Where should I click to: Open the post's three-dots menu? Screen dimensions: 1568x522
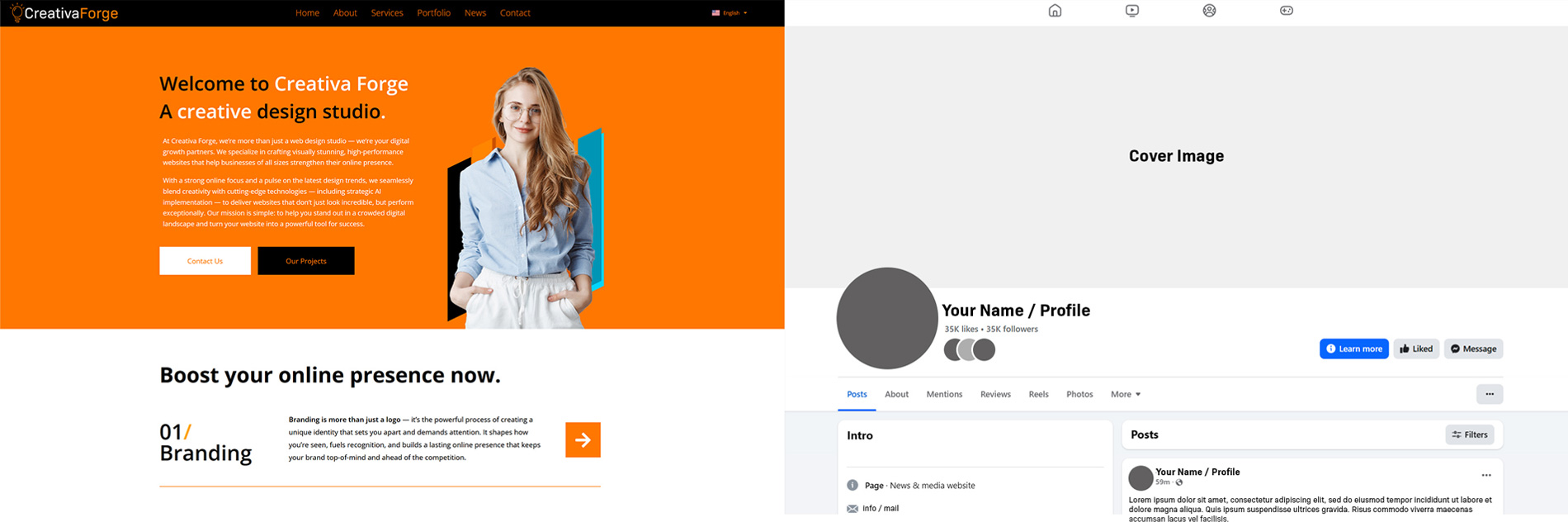tap(1485, 475)
